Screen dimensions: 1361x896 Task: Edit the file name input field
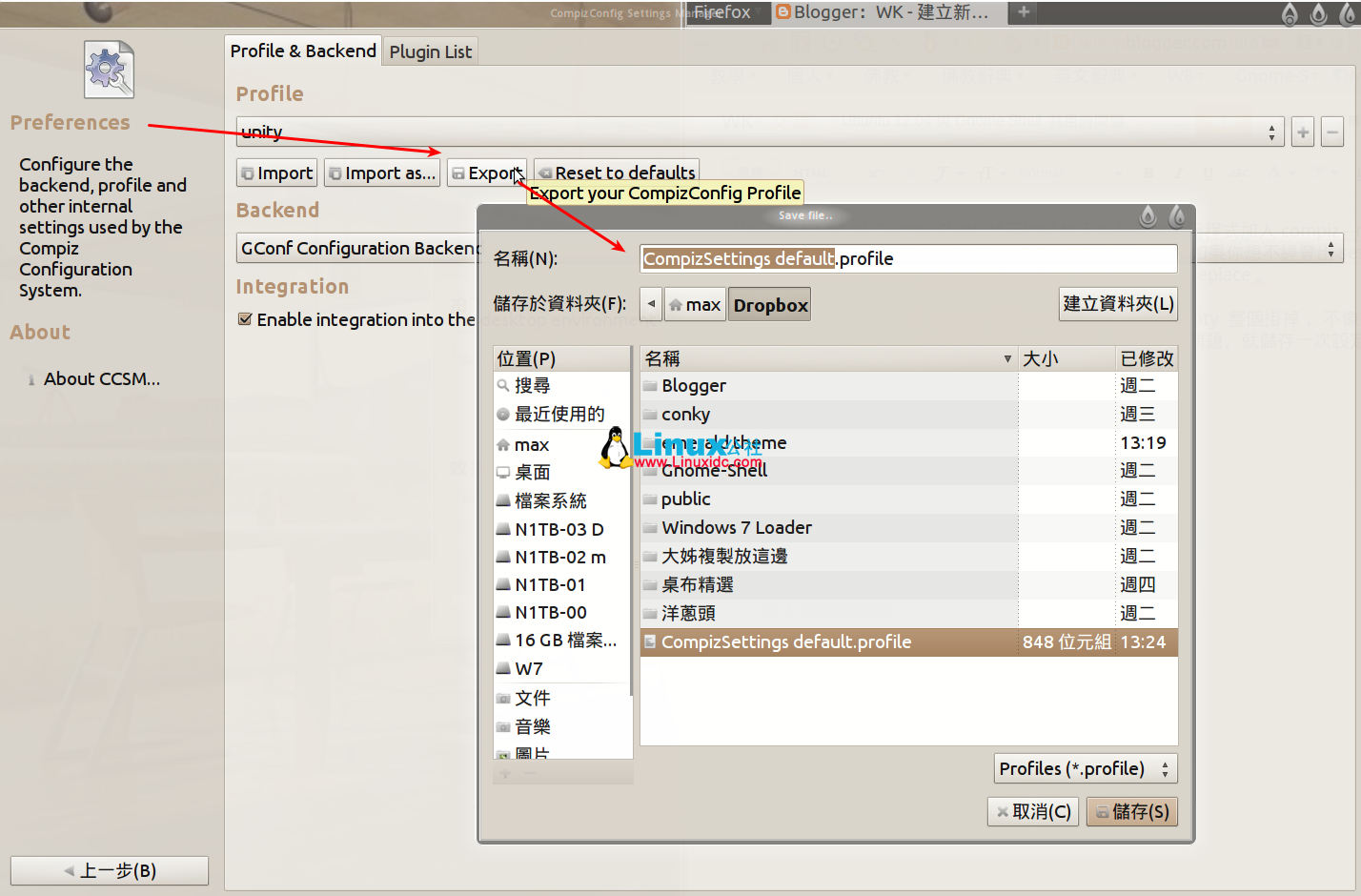point(908,258)
